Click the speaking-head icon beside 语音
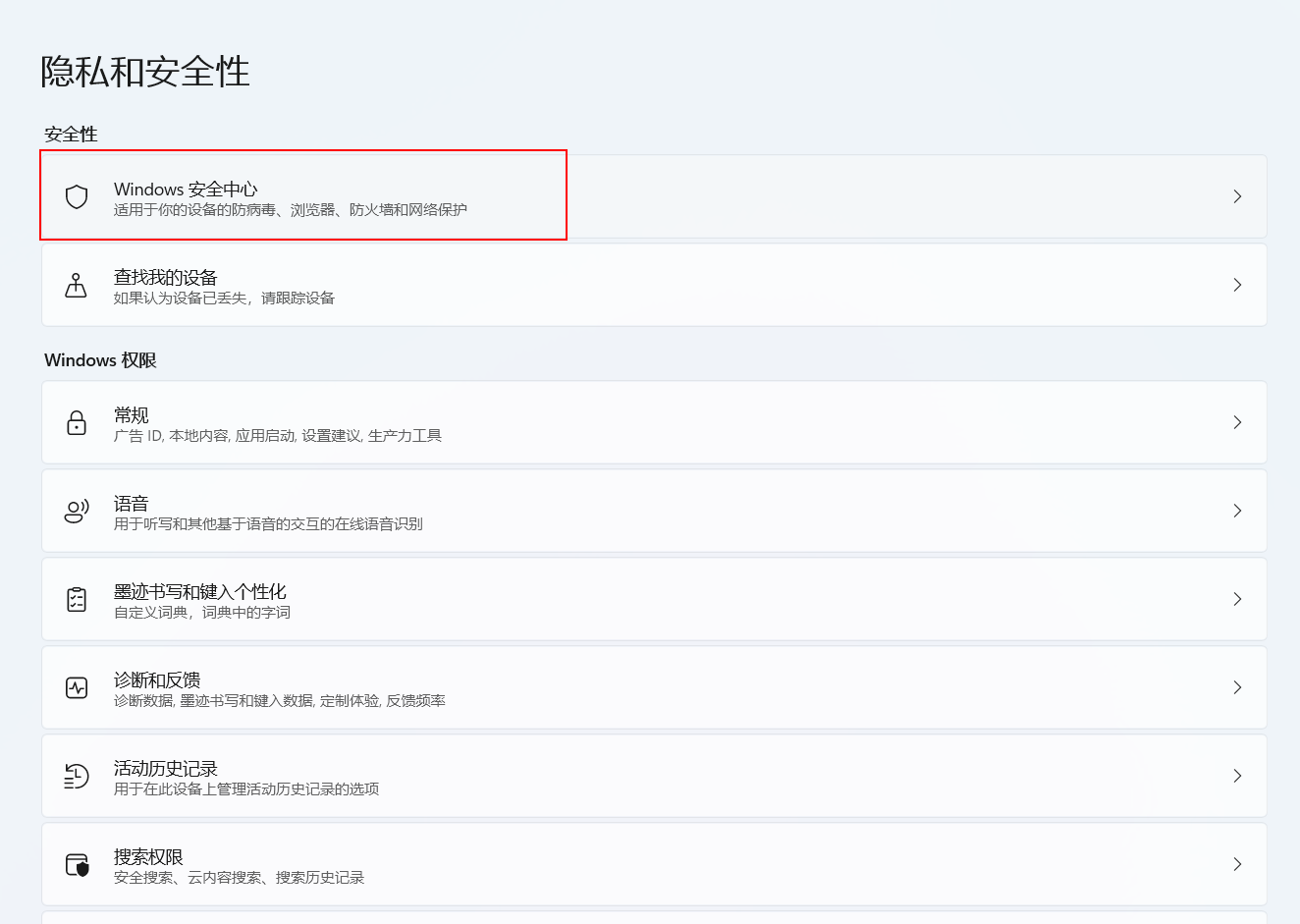Image resolution: width=1300 pixels, height=924 pixels. pos(77,511)
